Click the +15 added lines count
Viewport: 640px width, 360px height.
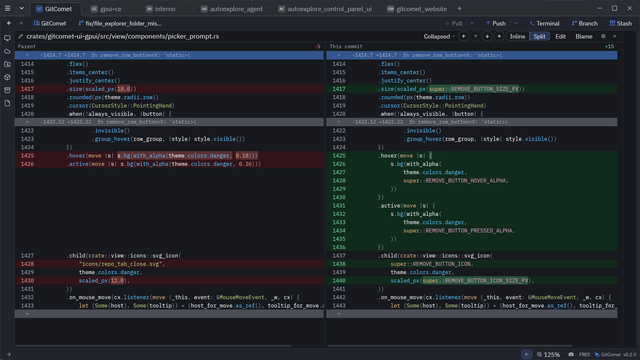point(609,47)
